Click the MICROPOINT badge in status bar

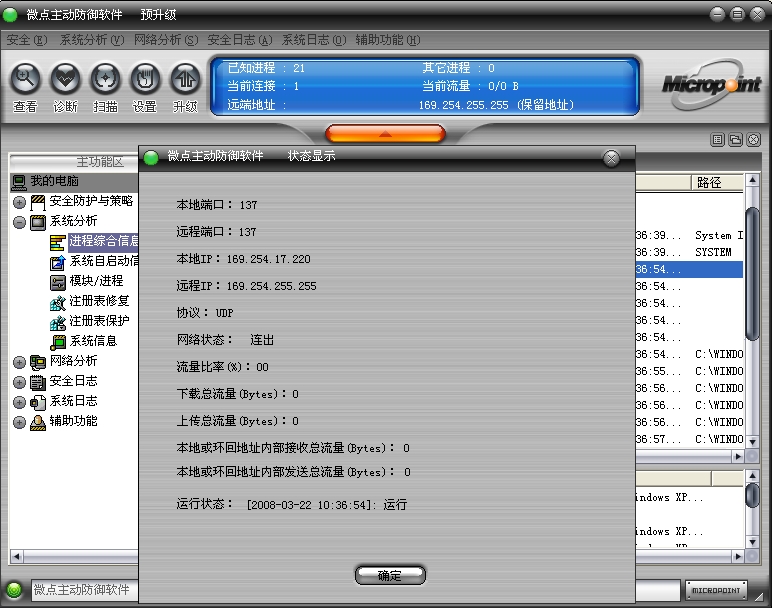(716, 590)
